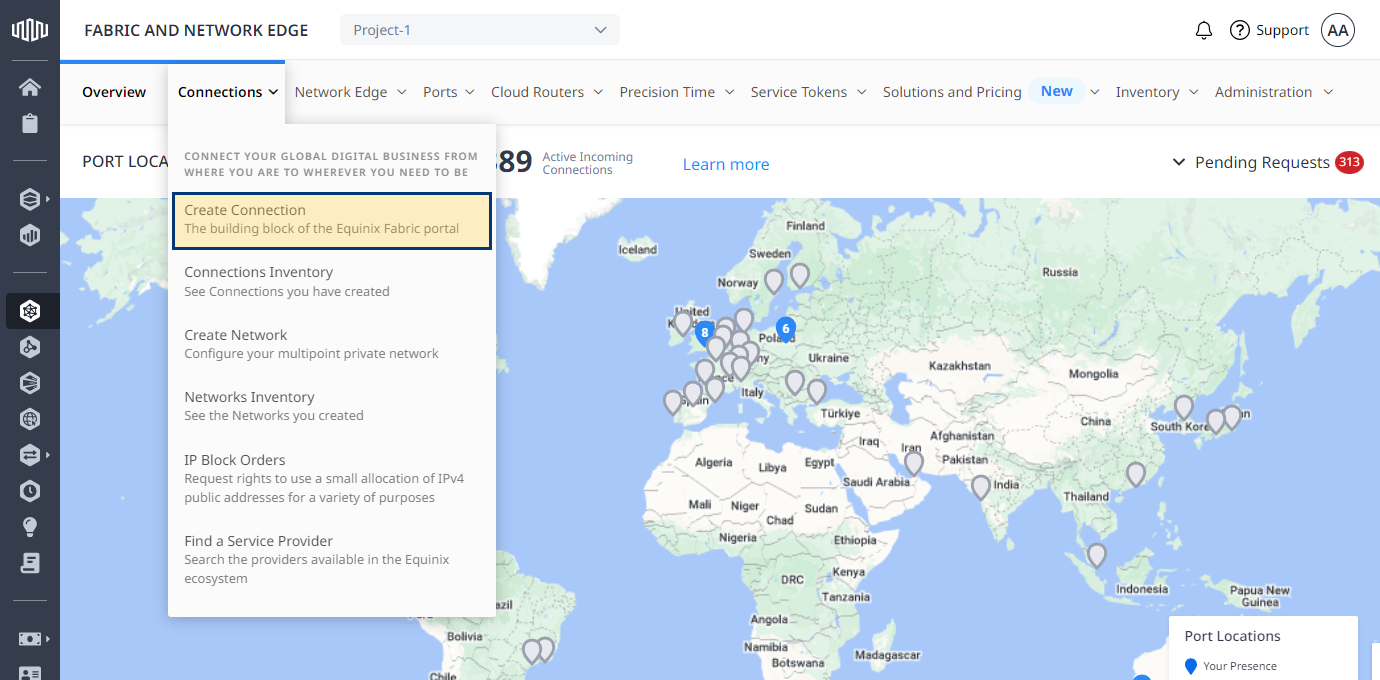
Task: Expand the Precision Time menu
Action: (x=677, y=92)
